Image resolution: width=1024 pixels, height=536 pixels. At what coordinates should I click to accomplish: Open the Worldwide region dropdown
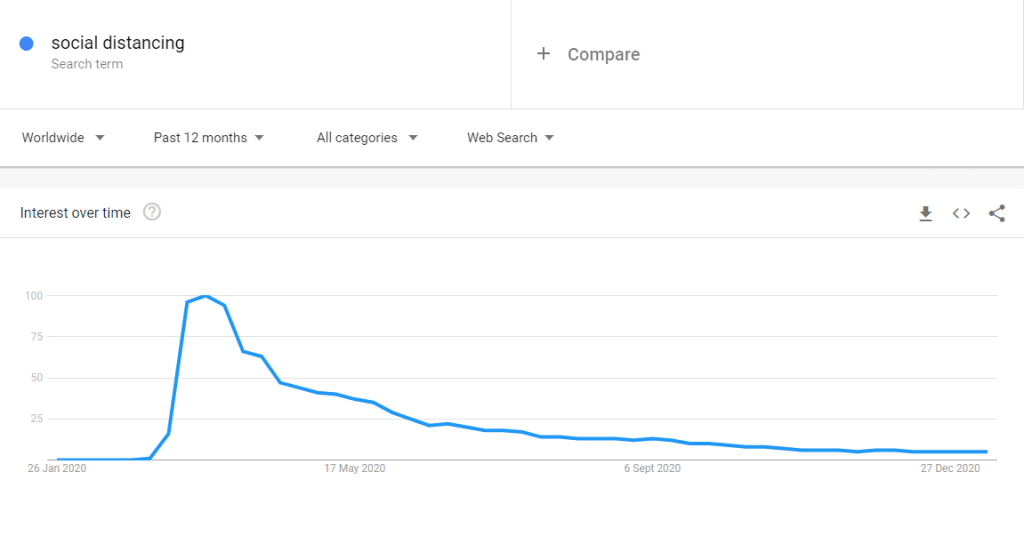(63, 138)
